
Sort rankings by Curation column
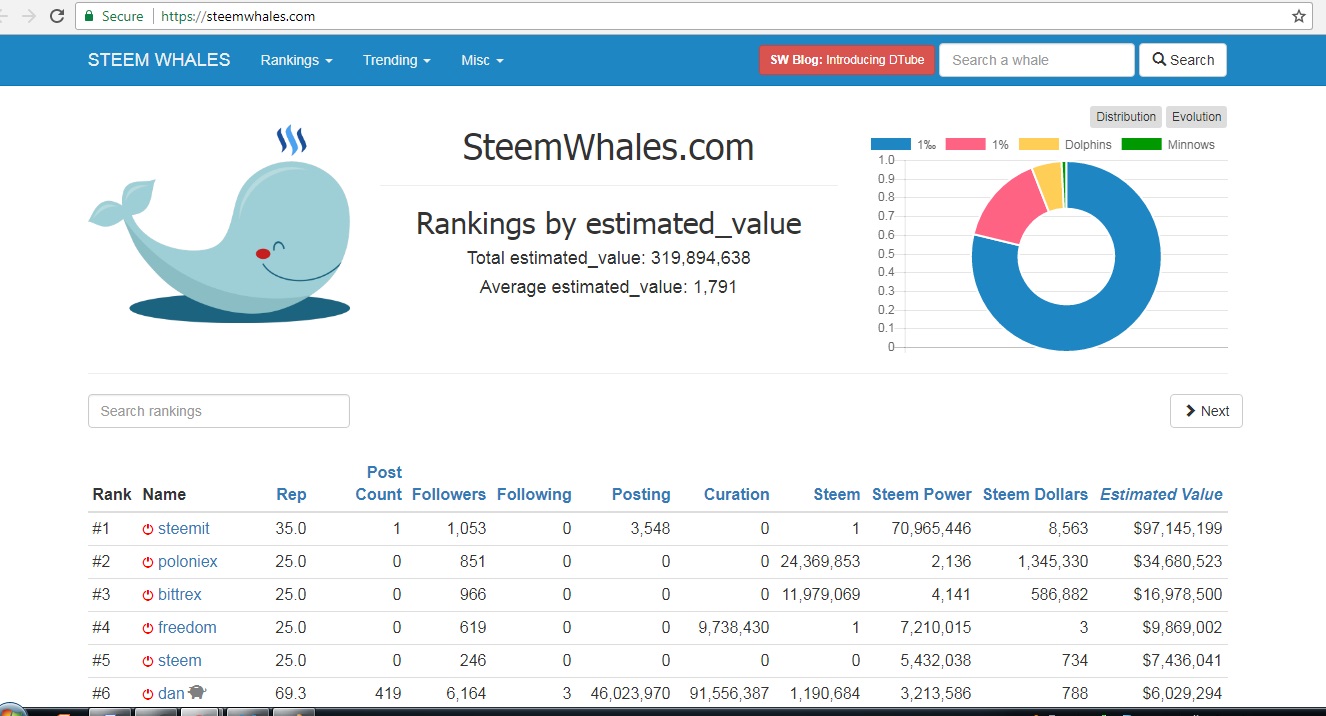coord(737,494)
